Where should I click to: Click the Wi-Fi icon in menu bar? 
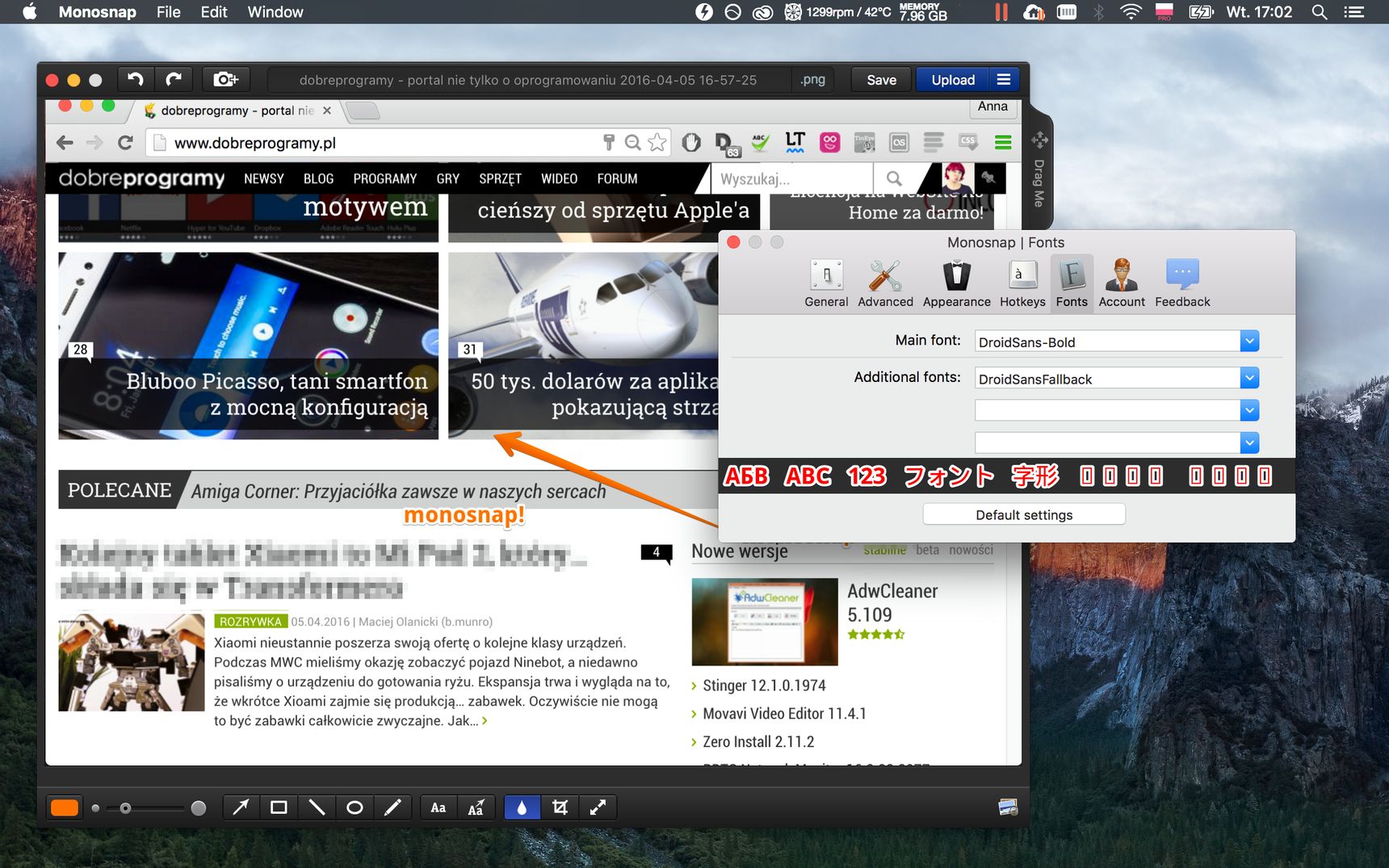tap(1131, 12)
